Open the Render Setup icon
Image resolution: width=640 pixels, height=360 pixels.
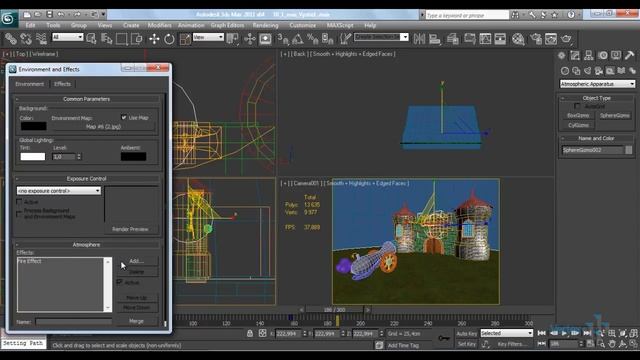536,39
